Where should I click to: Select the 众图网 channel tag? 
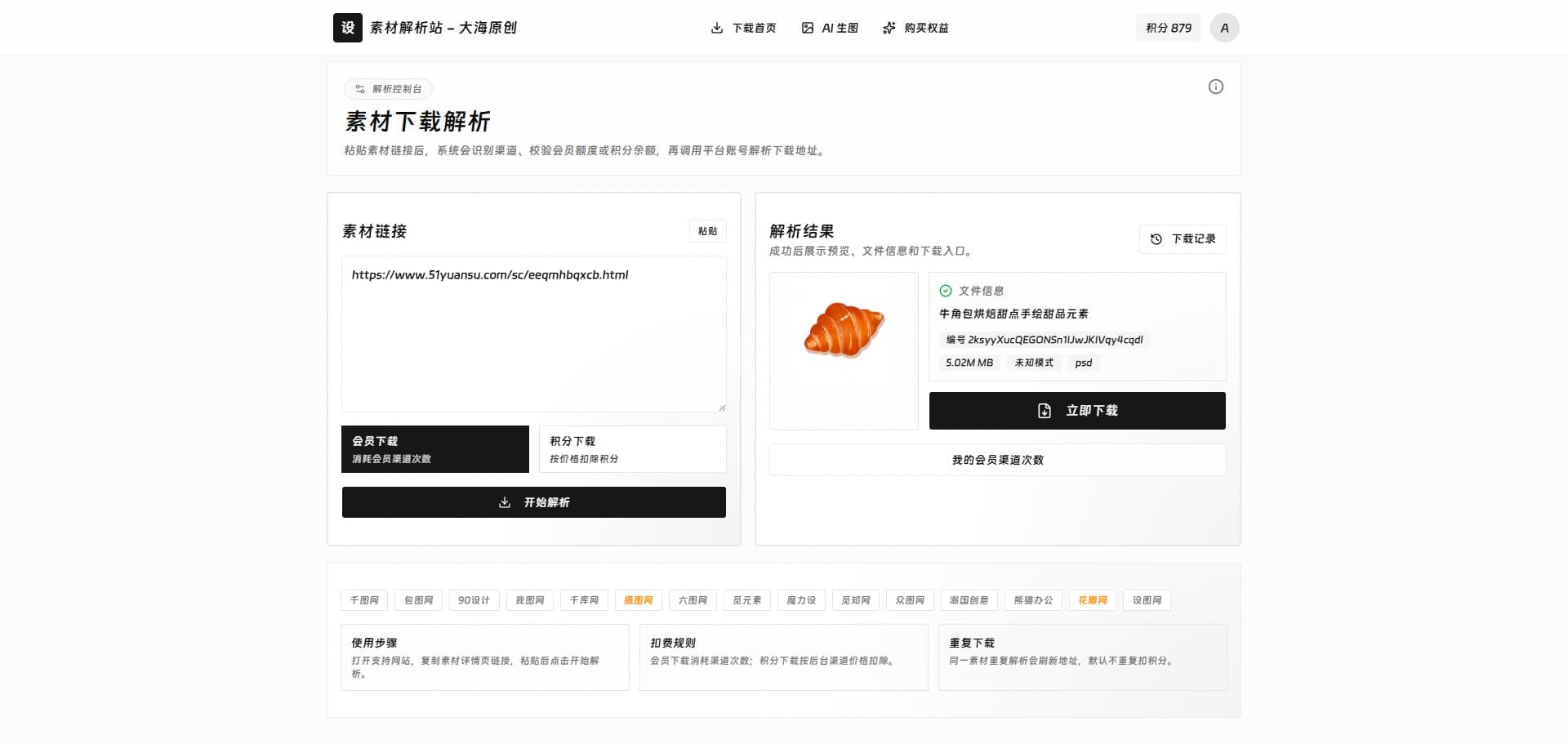click(910, 600)
